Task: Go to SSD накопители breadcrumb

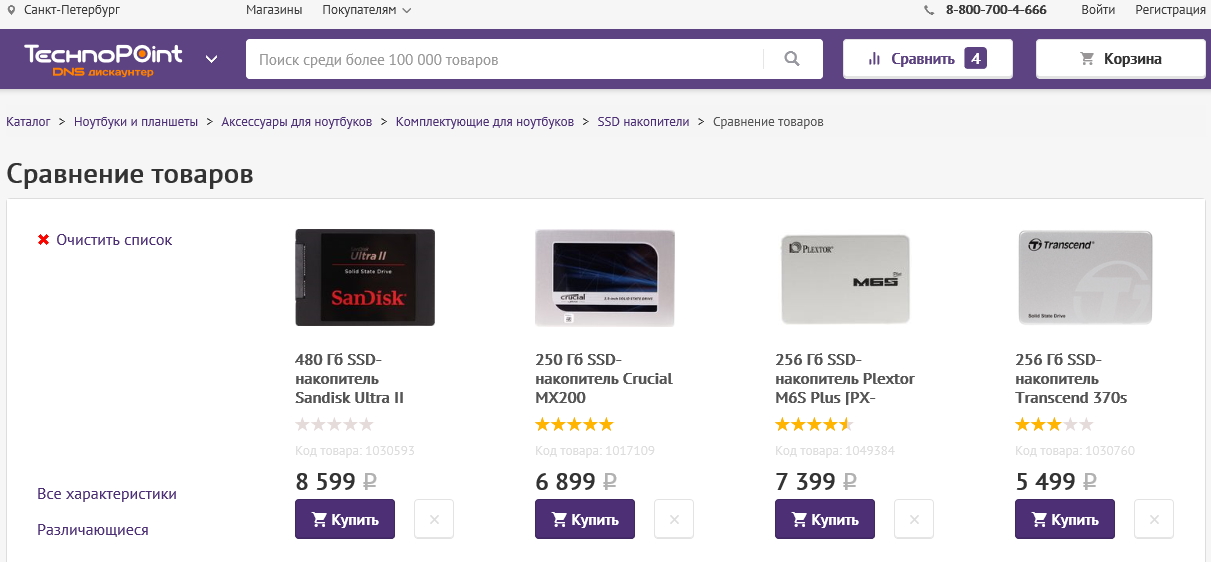Action: coord(643,122)
